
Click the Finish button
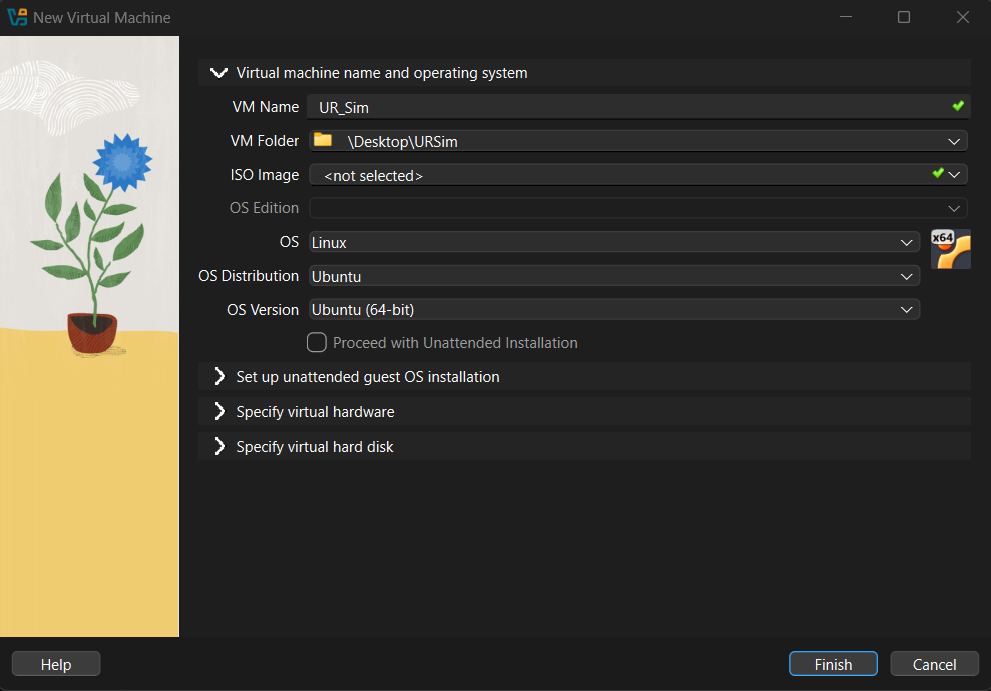tap(833, 664)
